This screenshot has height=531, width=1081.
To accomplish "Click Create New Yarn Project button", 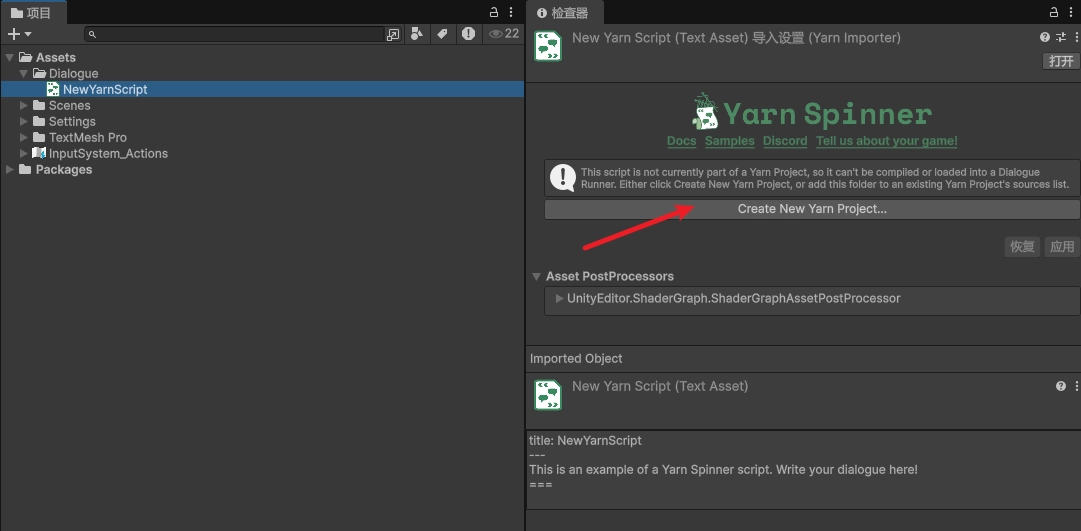I will (812, 209).
